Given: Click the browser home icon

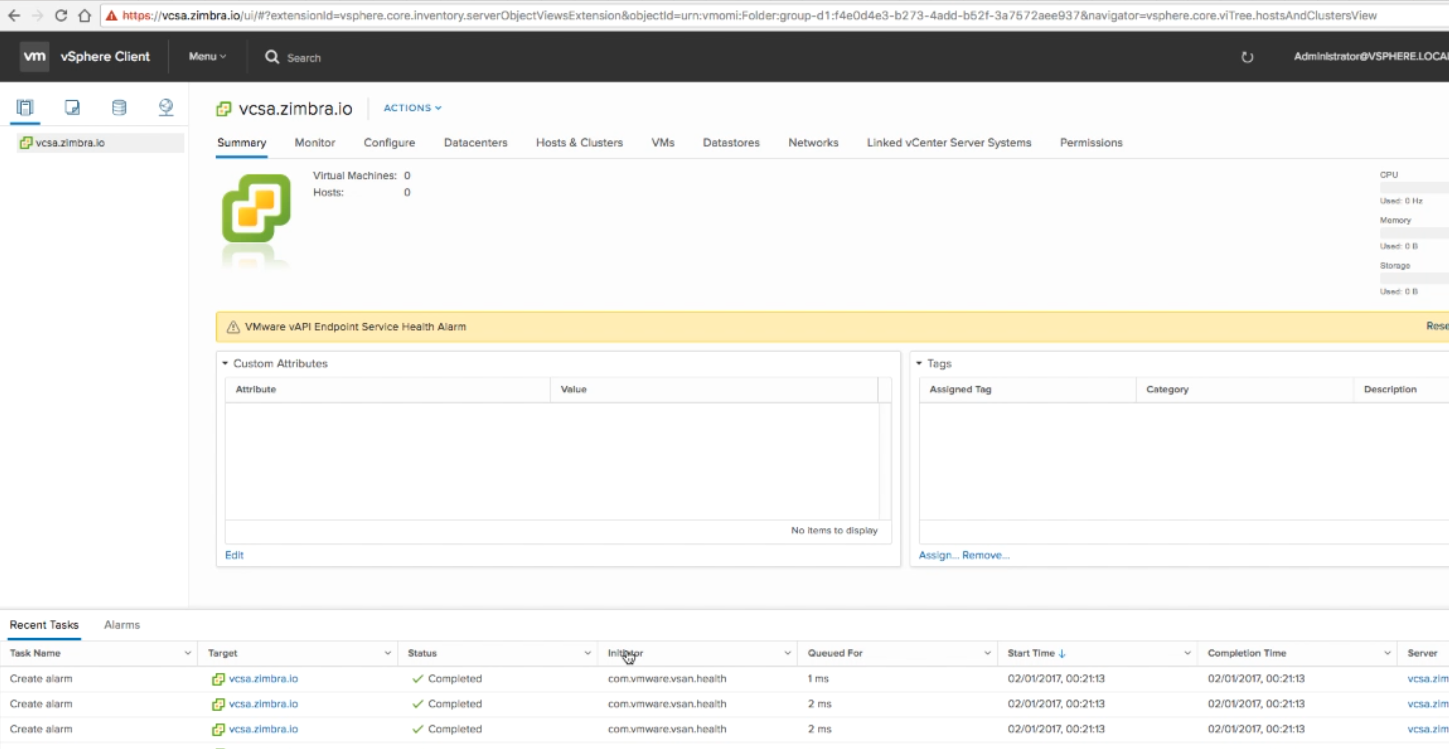Looking at the screenshot, I should point(84,16).
